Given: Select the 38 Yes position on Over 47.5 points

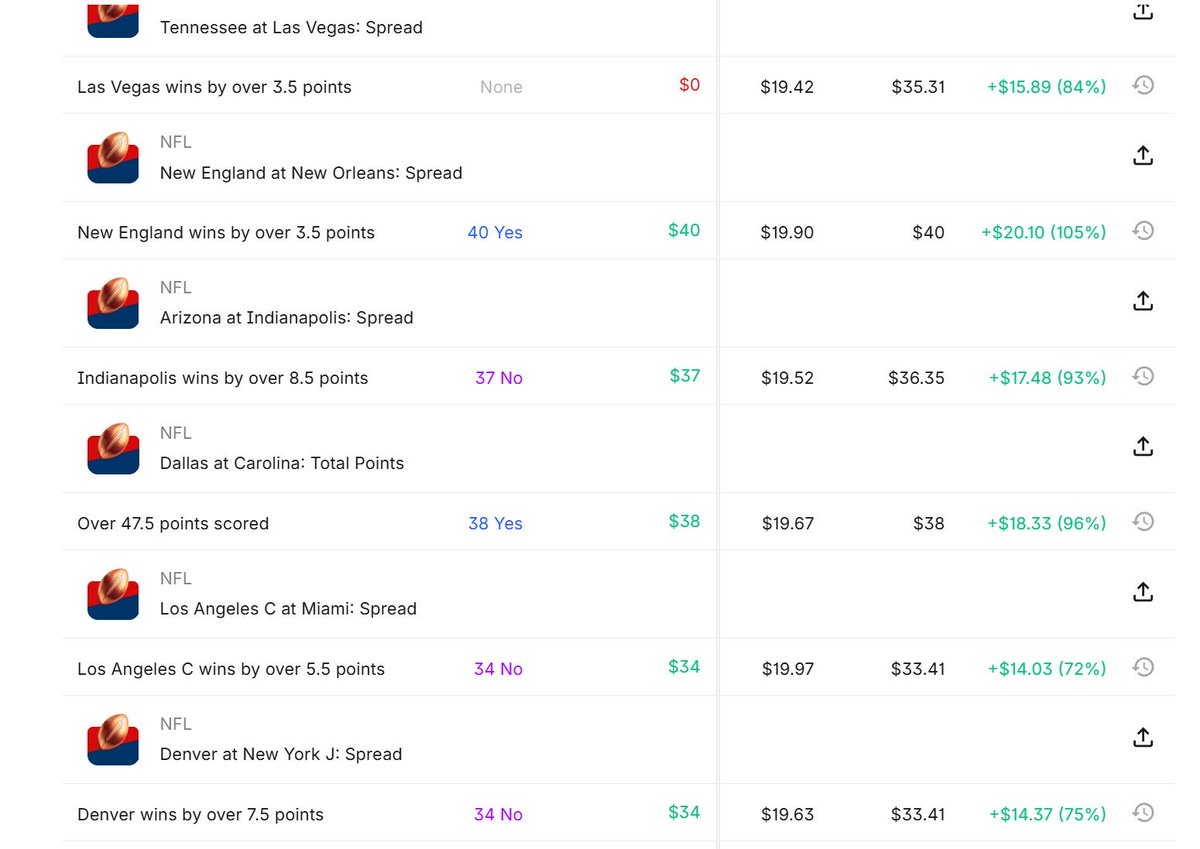Looking at the screenshot, I should 495,522.
